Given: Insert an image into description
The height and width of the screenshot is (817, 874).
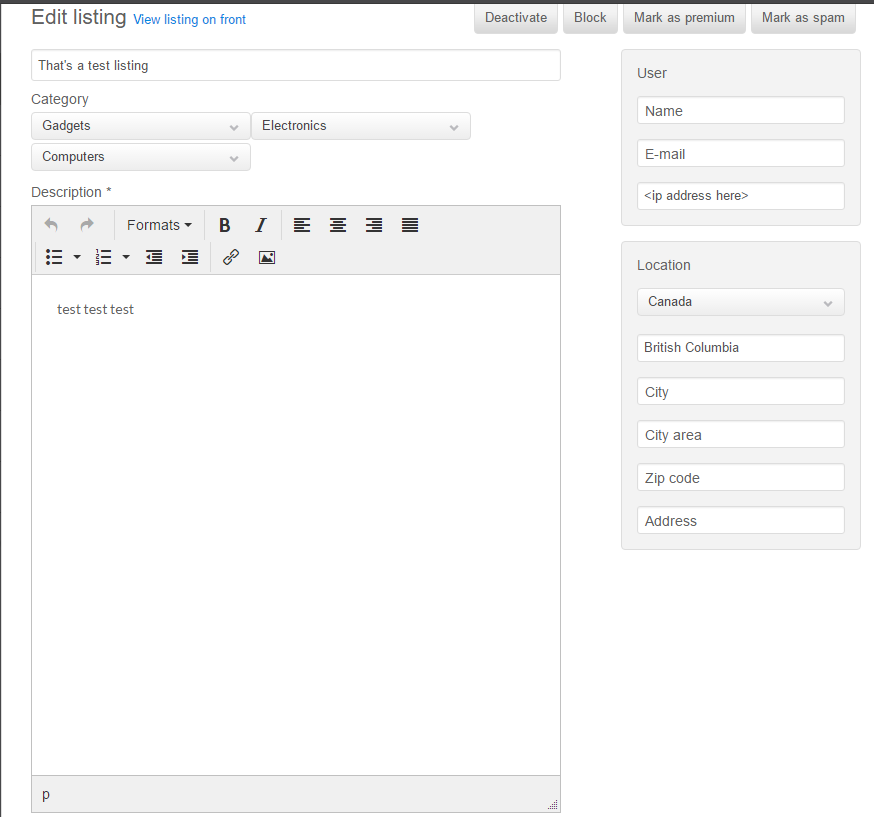Looking at the screenshot, I should [x=267, y=257].
